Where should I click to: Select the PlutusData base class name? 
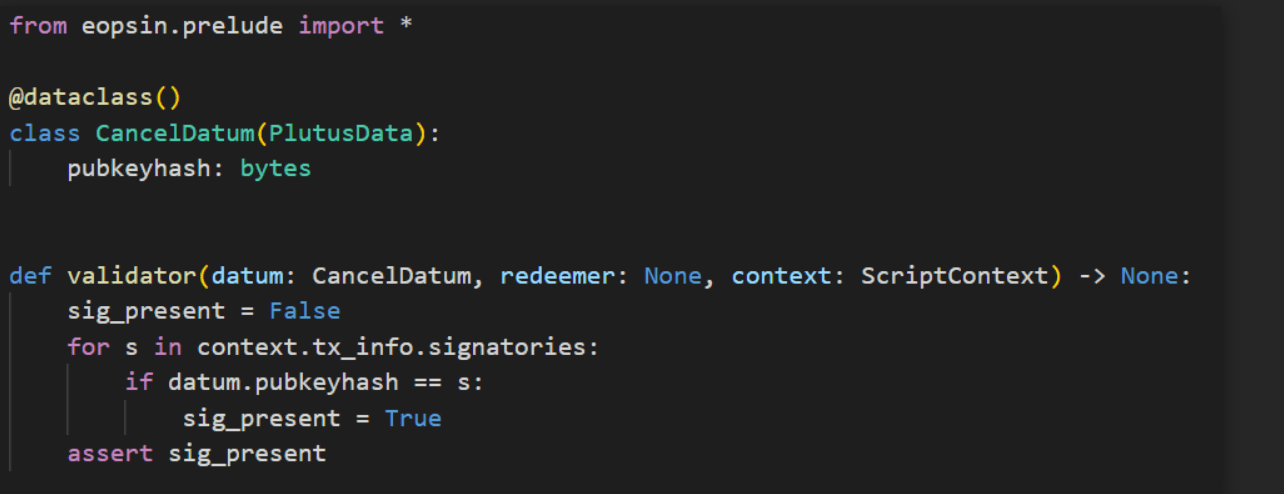341,133
